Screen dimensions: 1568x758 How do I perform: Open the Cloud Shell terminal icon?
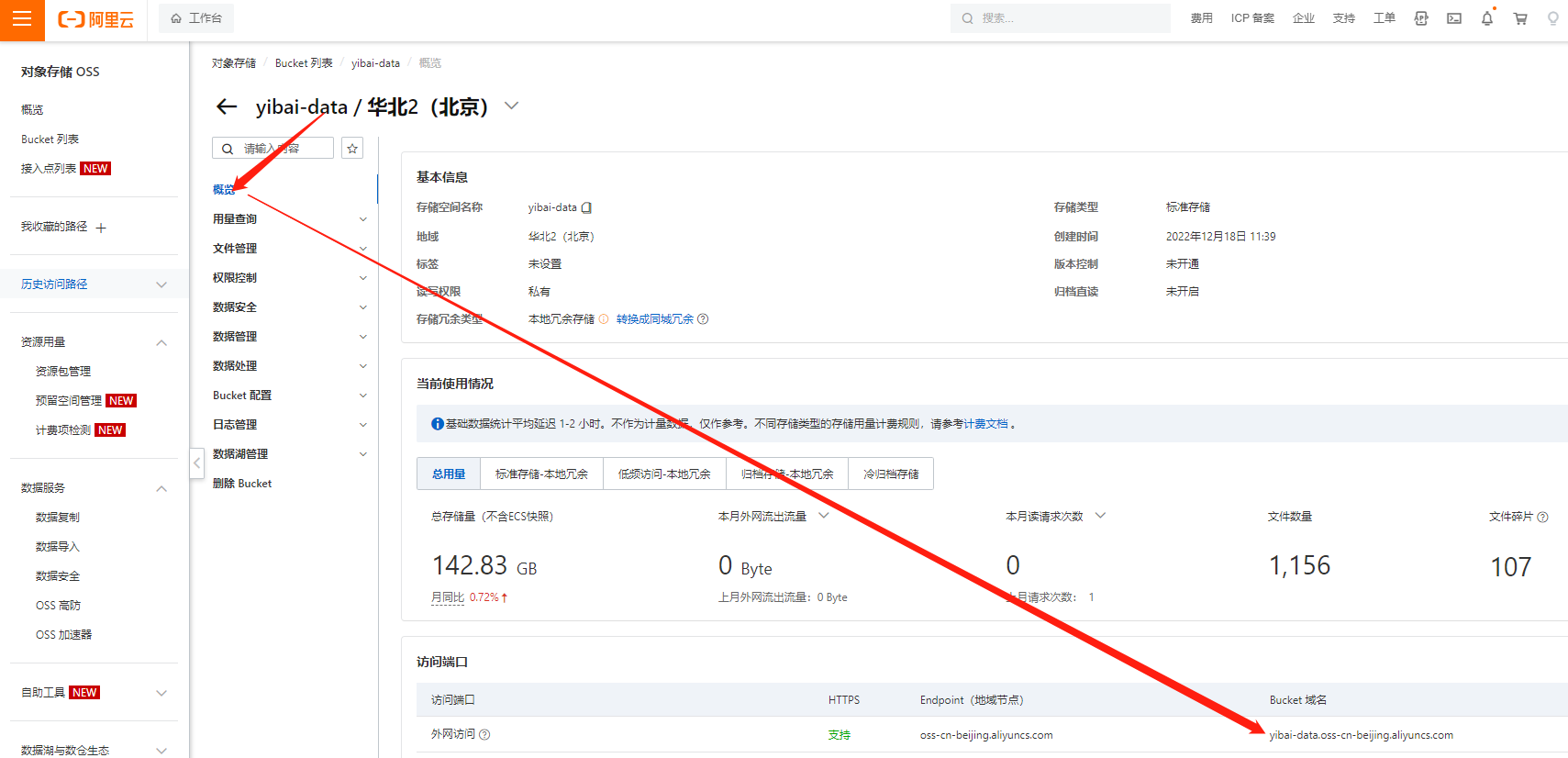pyautogui.click(x=1454, y=18)
